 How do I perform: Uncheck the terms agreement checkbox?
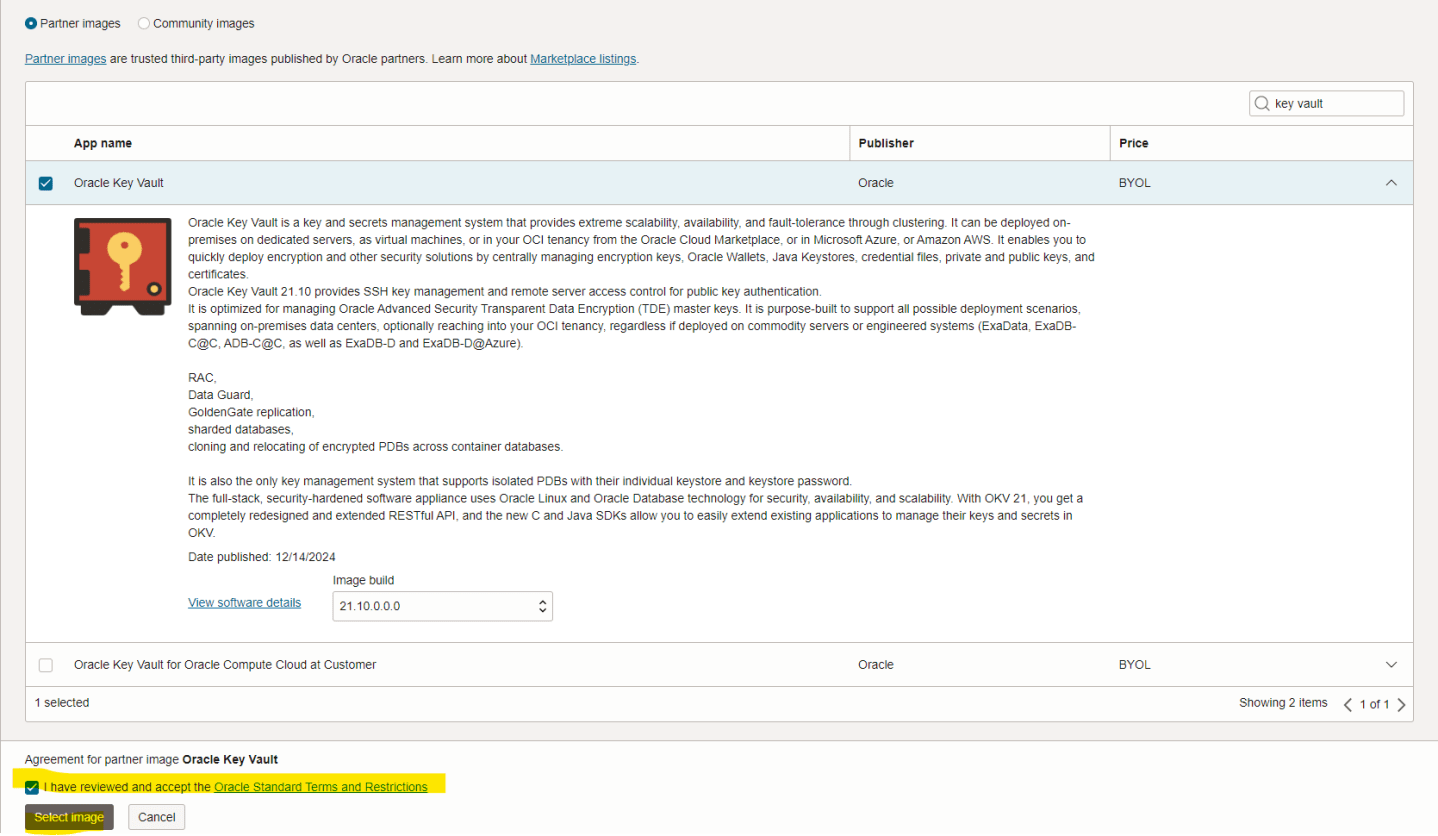pos(31,787)
